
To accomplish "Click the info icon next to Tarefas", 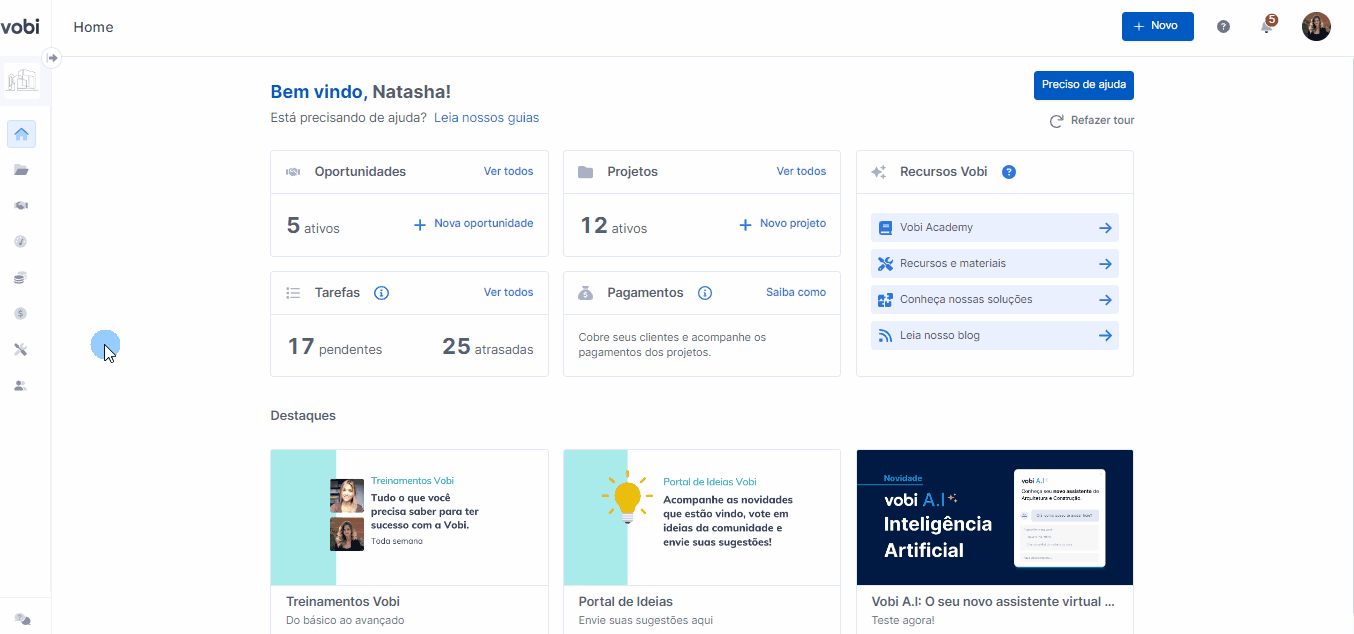I will (381, 293).
